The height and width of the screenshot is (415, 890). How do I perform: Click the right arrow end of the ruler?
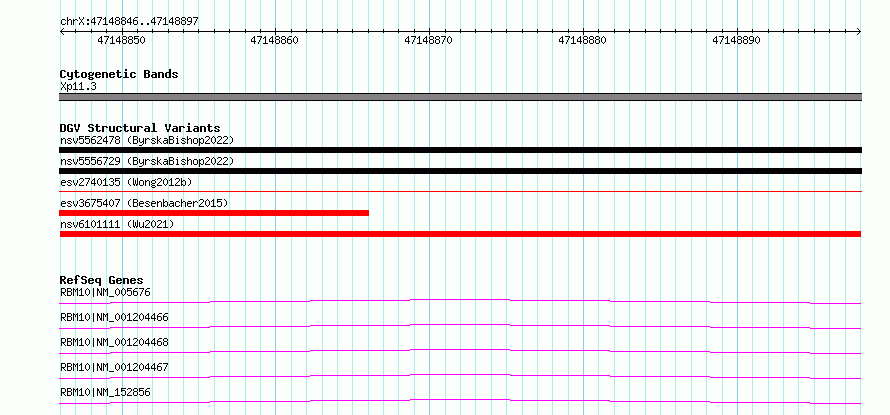point(859,32)
